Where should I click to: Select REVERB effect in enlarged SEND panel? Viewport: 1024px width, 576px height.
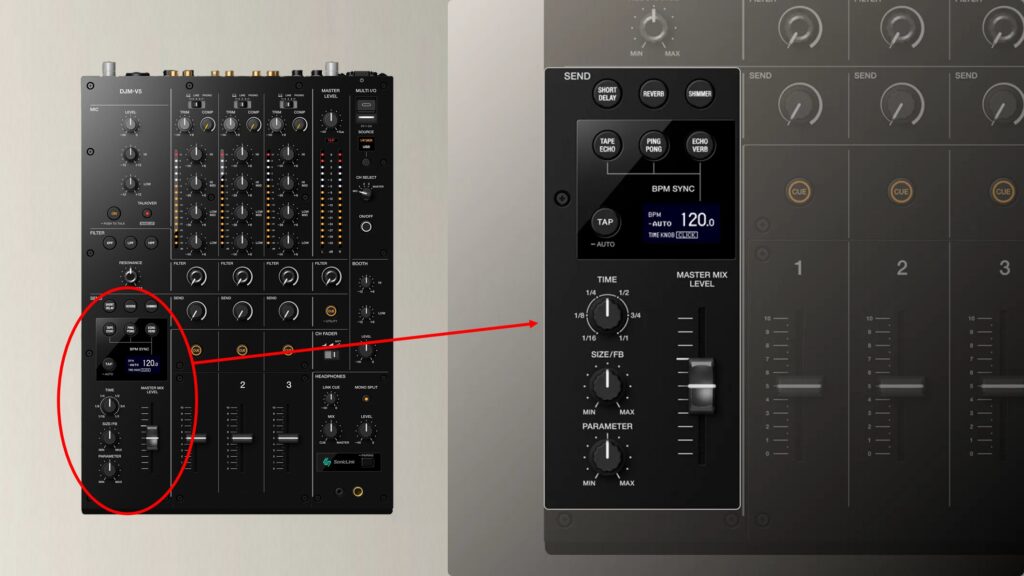[653, 94]
